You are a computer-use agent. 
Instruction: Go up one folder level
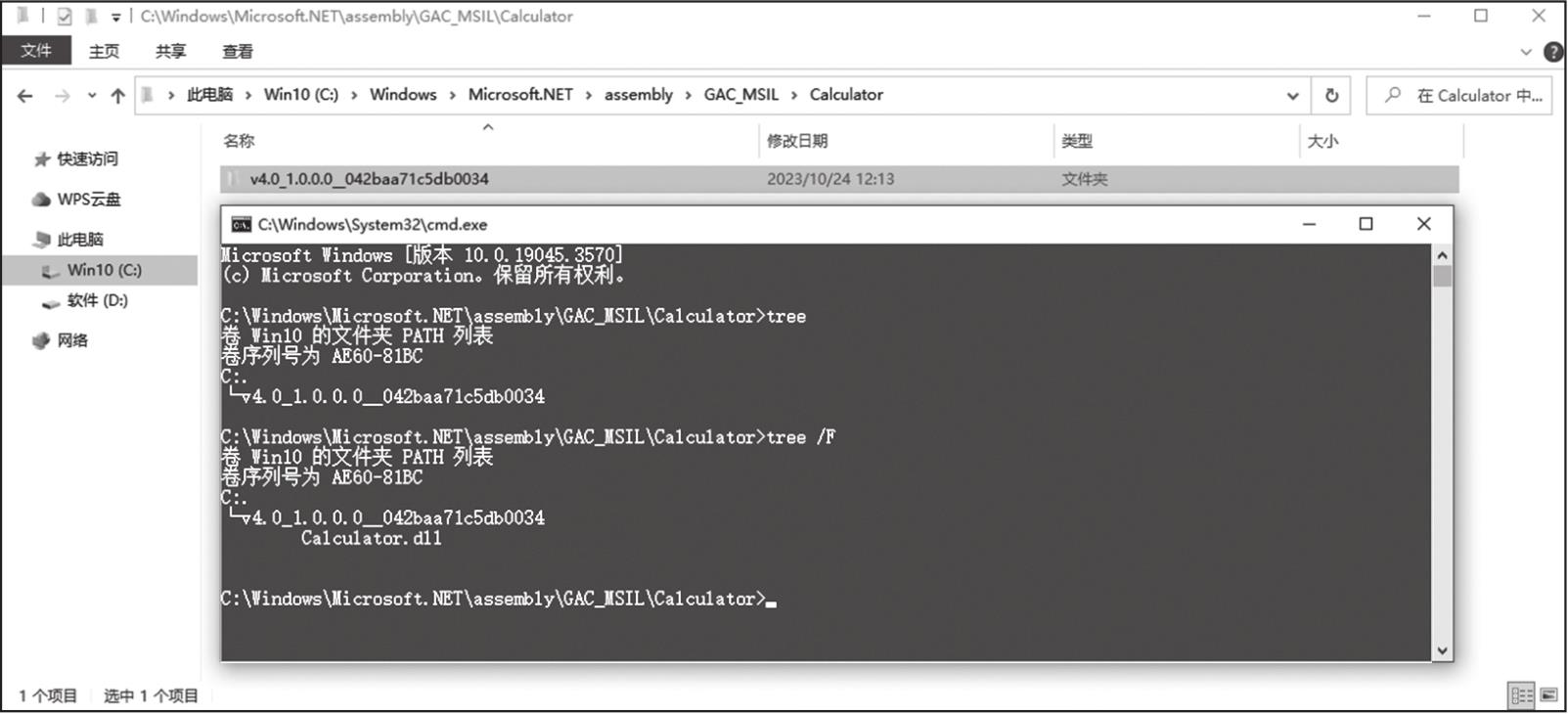pos(117,95)
